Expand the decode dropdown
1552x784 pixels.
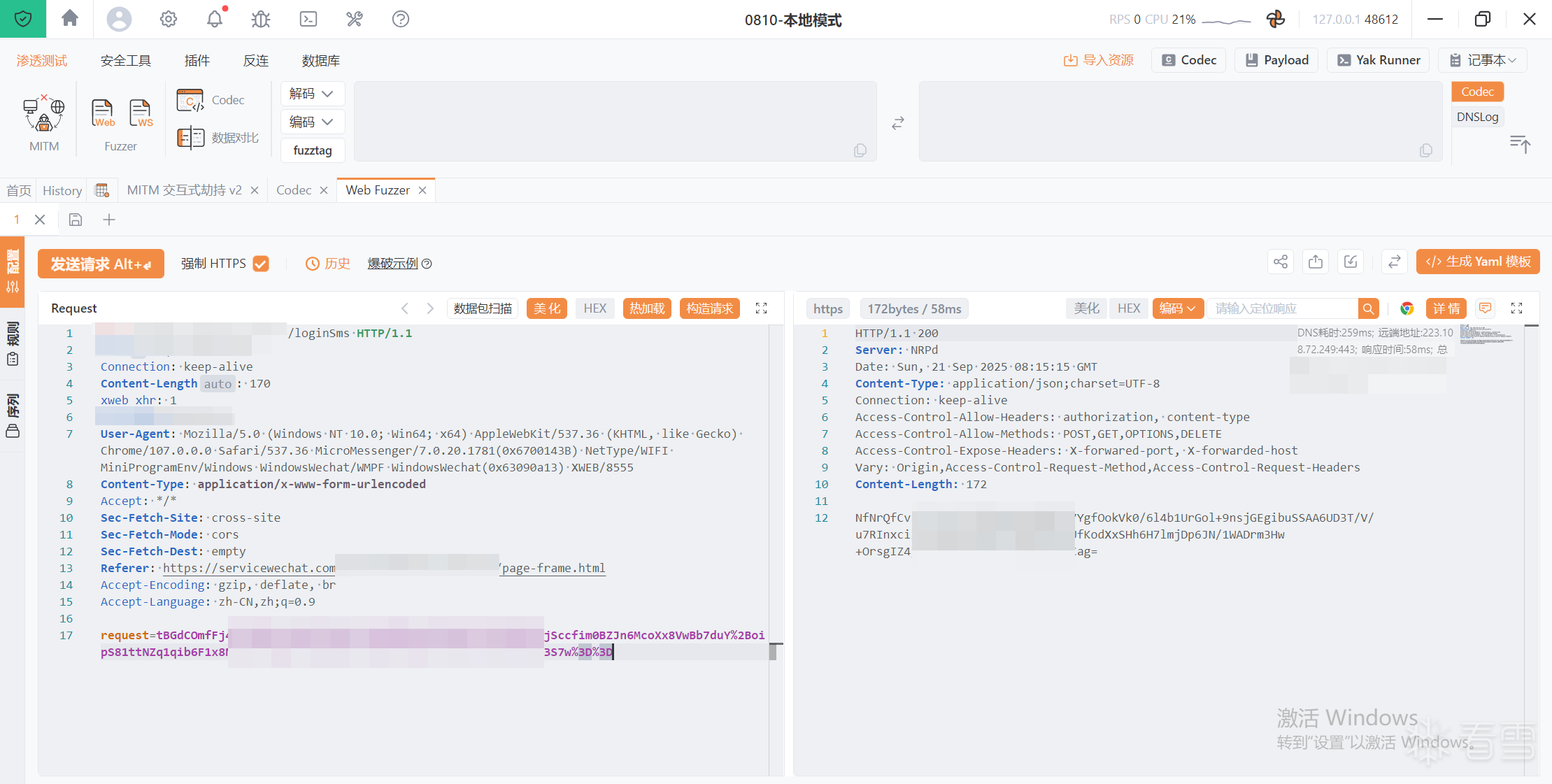(312, 94)
